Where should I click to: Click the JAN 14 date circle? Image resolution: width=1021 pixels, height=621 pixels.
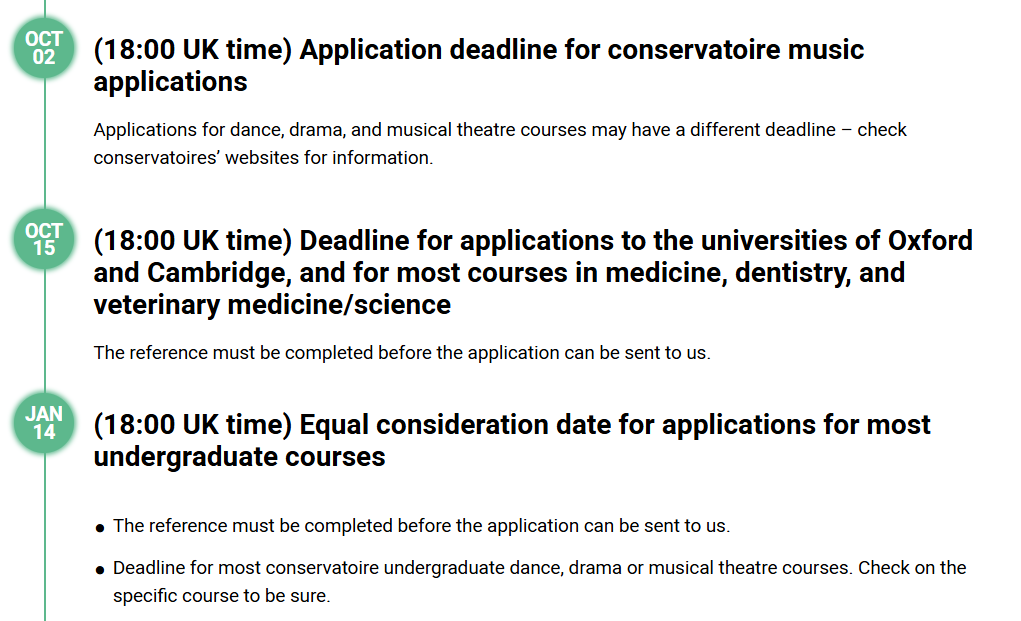point(44,423)
